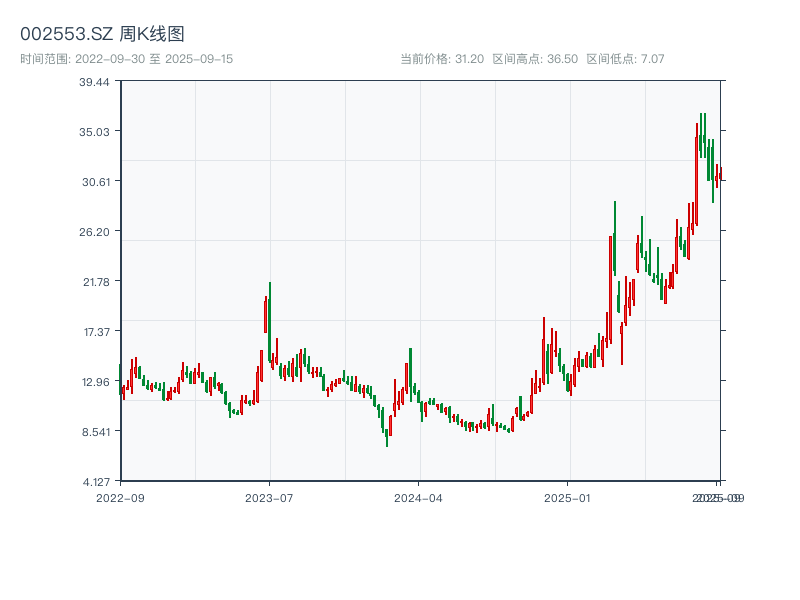
Task: Click the highest green candle near 36.50
Action: [x=701, y=135]
